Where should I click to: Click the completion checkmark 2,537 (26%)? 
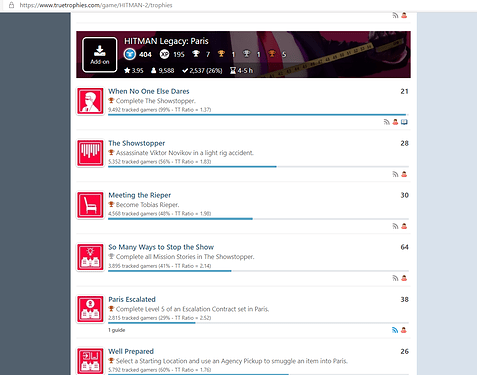(x=202, y=71)
